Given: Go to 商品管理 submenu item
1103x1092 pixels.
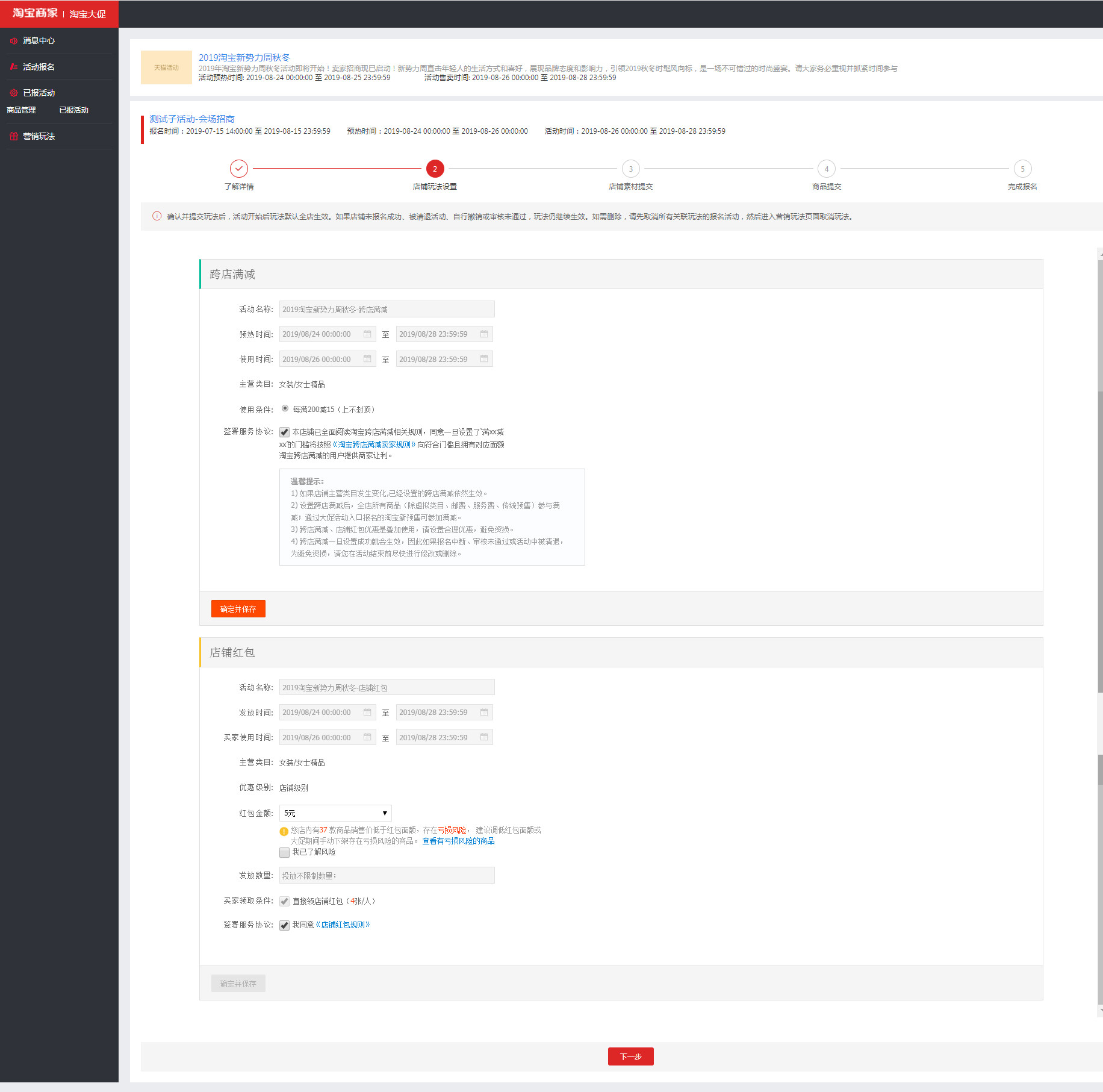Looking at the screenshot, I should pyautogui.click(x=21, y=110).
